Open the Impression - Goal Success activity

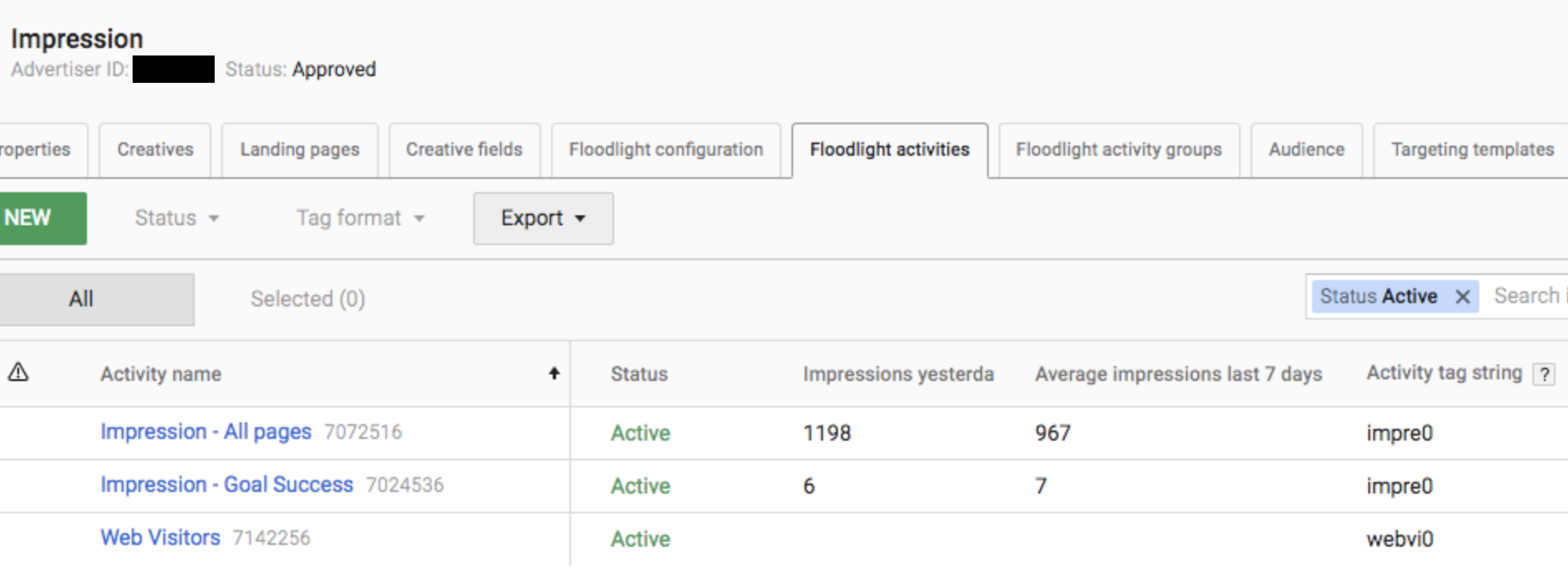click(226, 484)
